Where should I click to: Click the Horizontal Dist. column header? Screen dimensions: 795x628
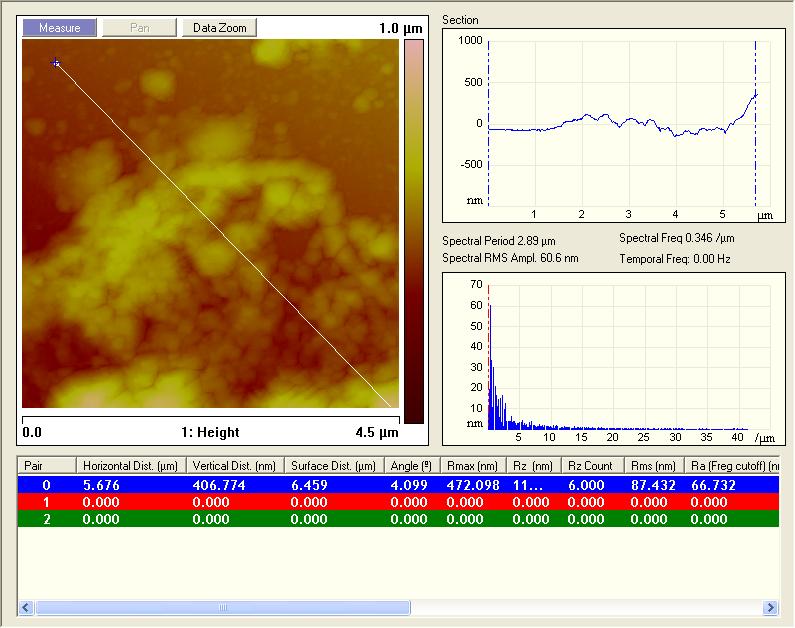[131, 466]
